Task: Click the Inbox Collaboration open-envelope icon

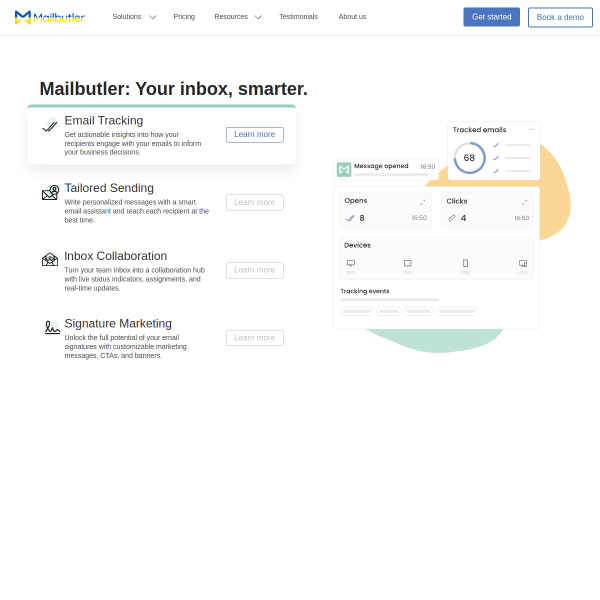Action: (50, 259)
